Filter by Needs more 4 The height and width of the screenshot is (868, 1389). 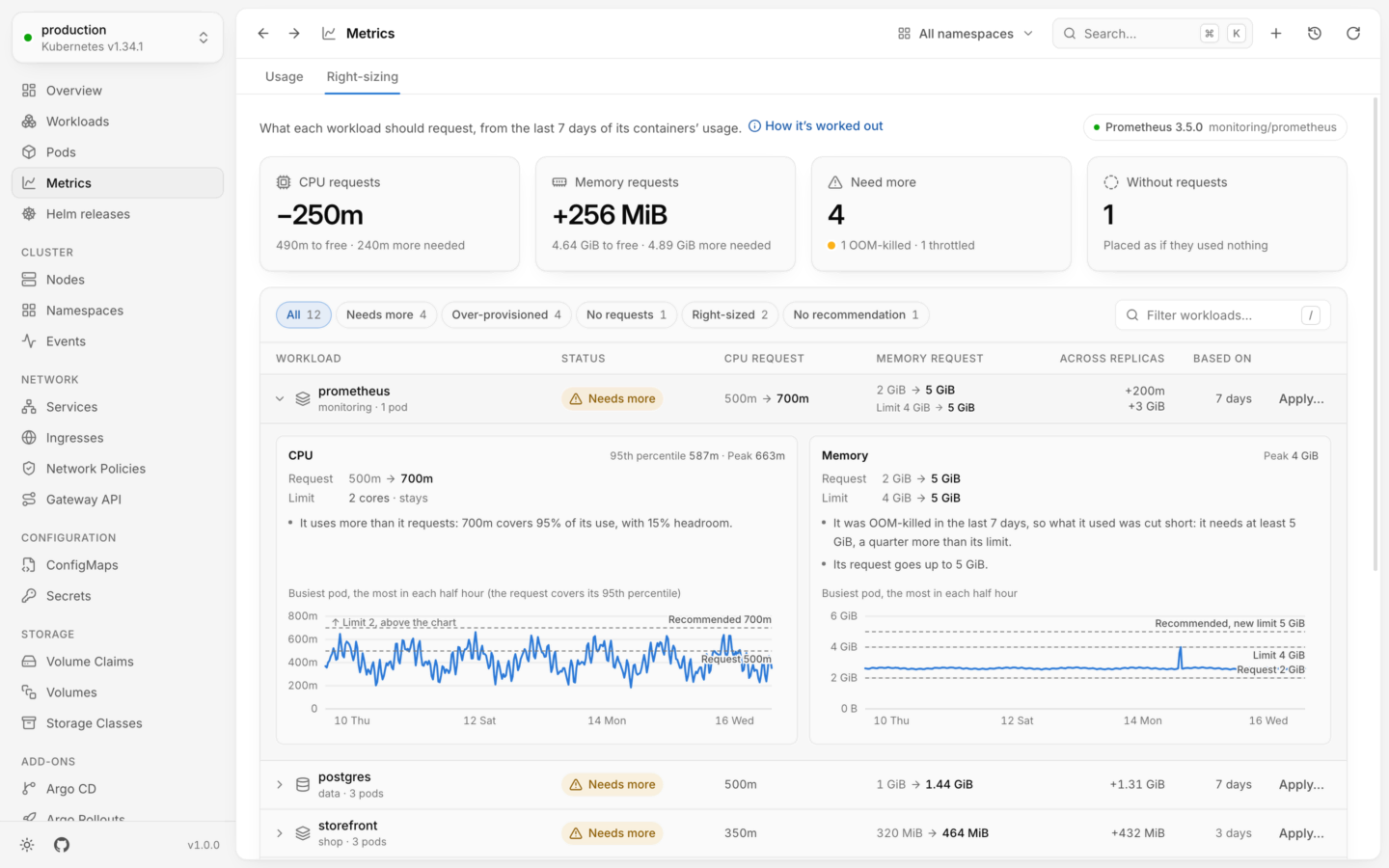[x=386, y=314]
